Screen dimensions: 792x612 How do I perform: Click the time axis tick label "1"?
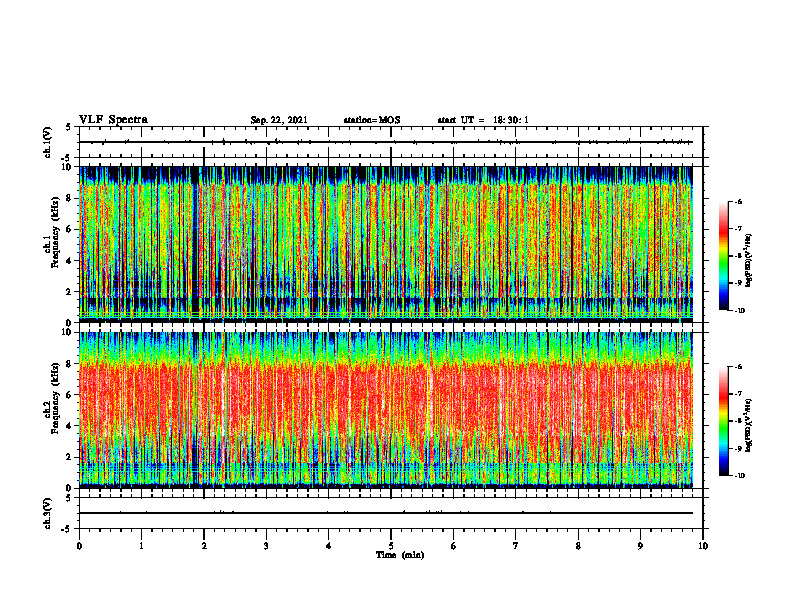click(141, 546)
